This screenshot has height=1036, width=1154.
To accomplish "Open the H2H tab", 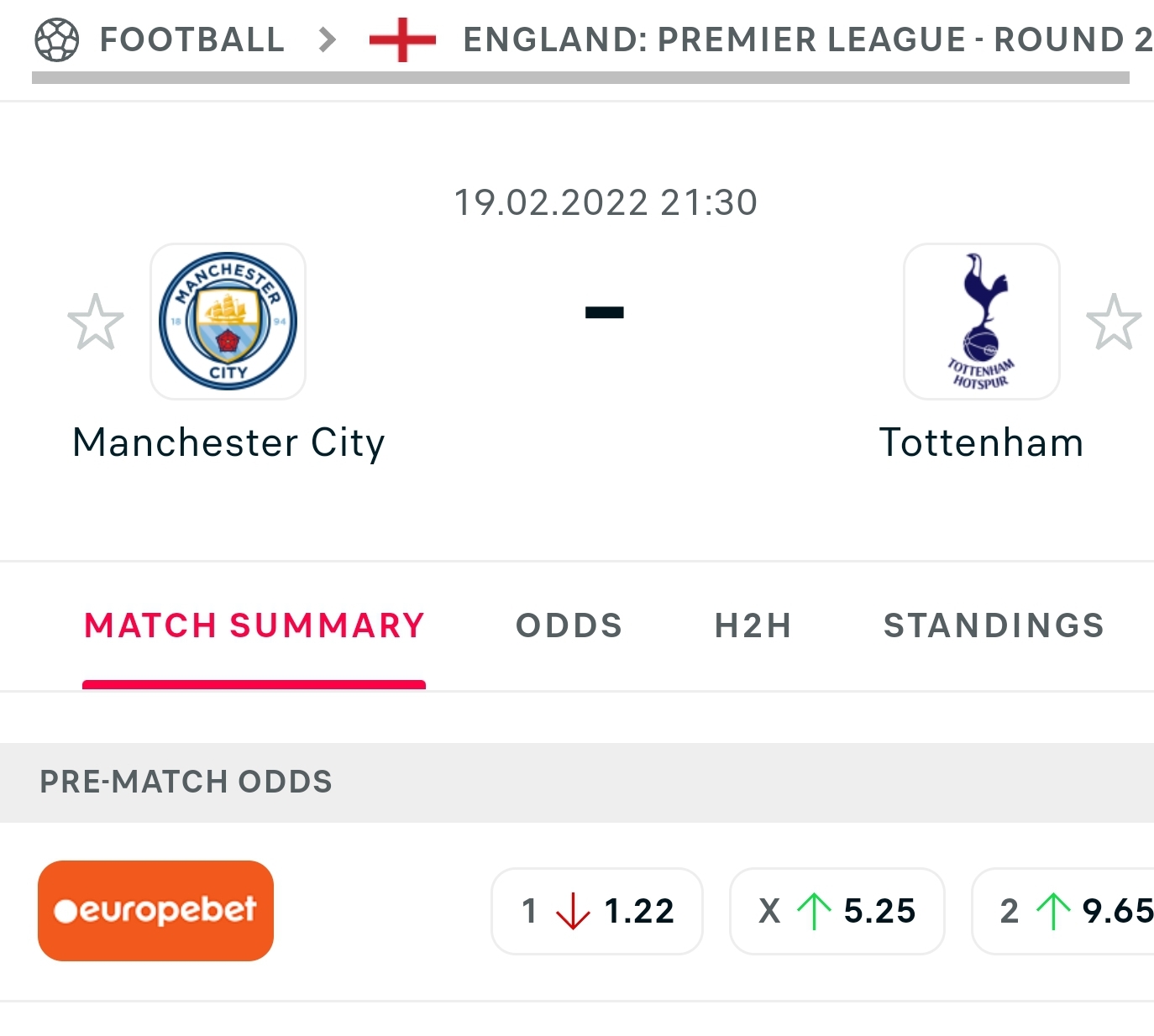I will click(753, 625).
